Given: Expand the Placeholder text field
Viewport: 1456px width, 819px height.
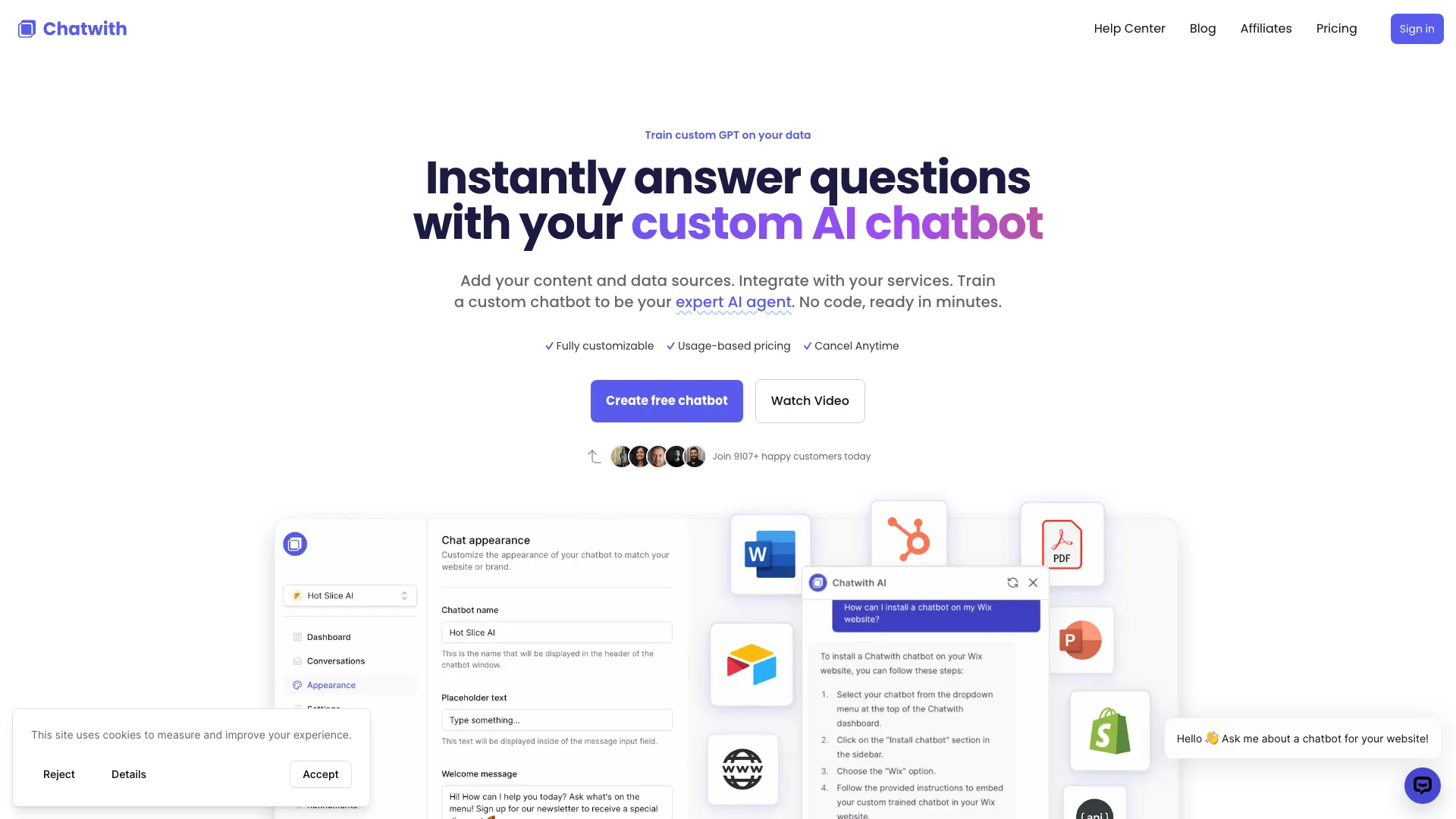Looking at the screenshot, I should pyautogui.click(x=556, y=720).
